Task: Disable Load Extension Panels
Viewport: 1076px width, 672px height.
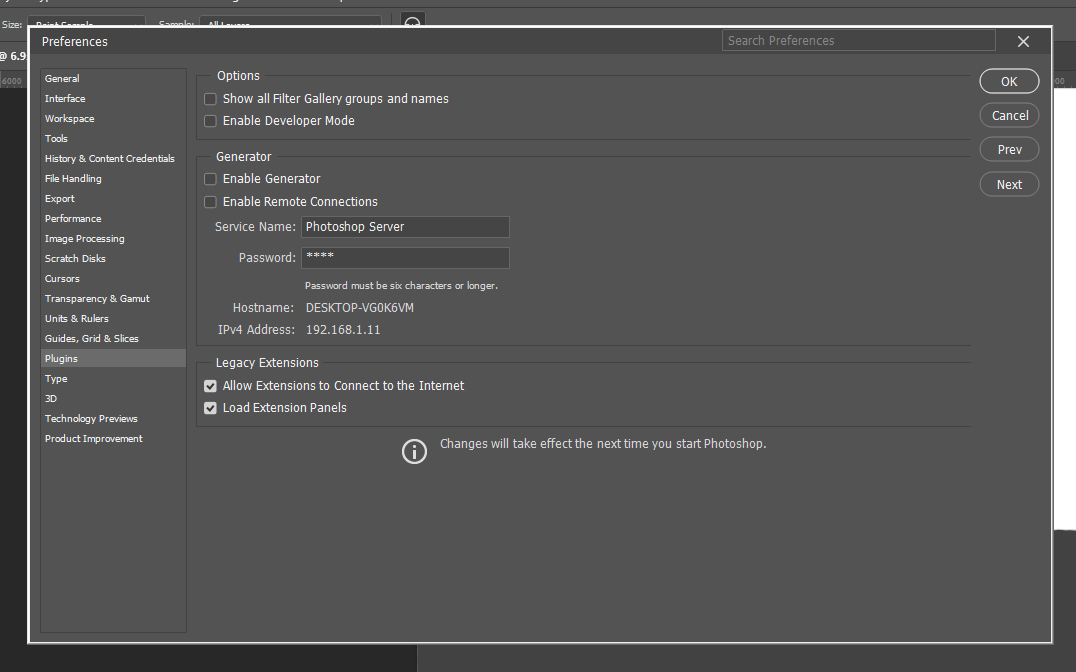Action: click(x=210, y=407)
